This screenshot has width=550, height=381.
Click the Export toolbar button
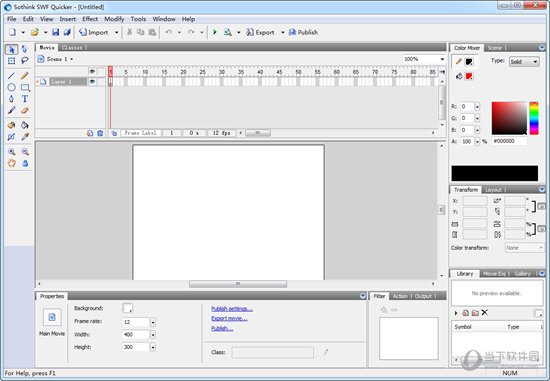[x=260, y=32]
